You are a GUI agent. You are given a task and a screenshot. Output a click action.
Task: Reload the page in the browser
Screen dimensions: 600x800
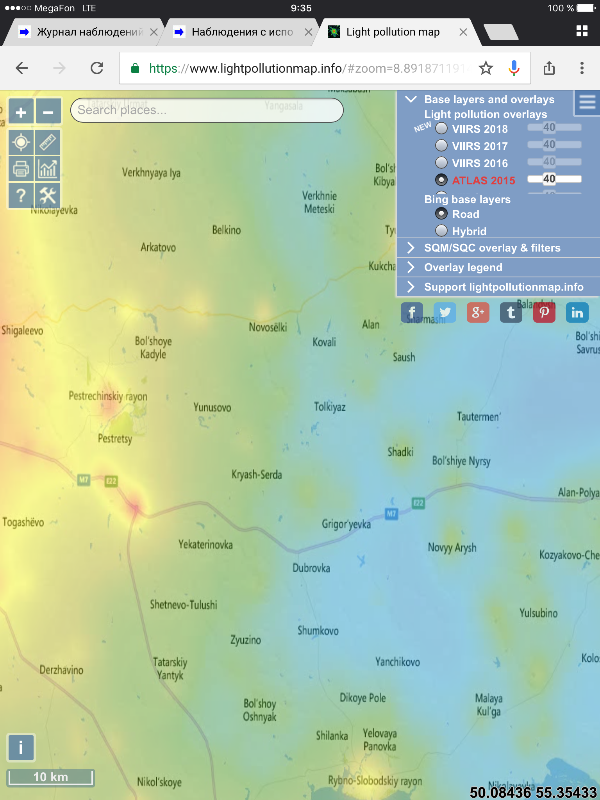coord(97,68)
